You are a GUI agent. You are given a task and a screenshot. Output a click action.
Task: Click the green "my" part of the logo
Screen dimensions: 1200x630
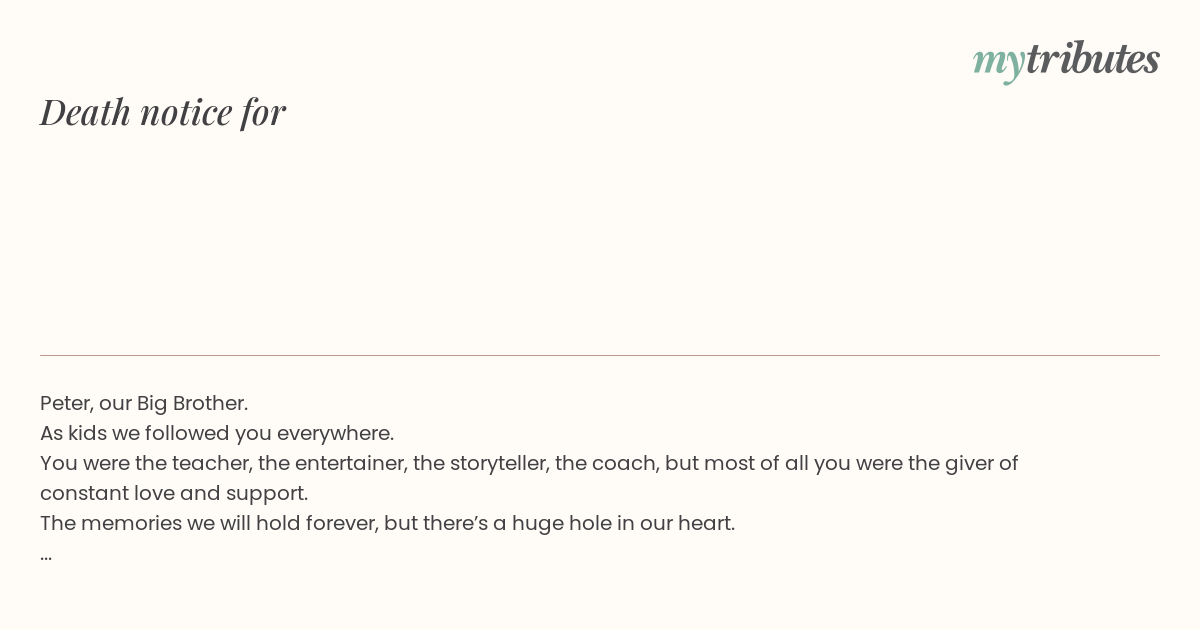(x=998, y=63)
